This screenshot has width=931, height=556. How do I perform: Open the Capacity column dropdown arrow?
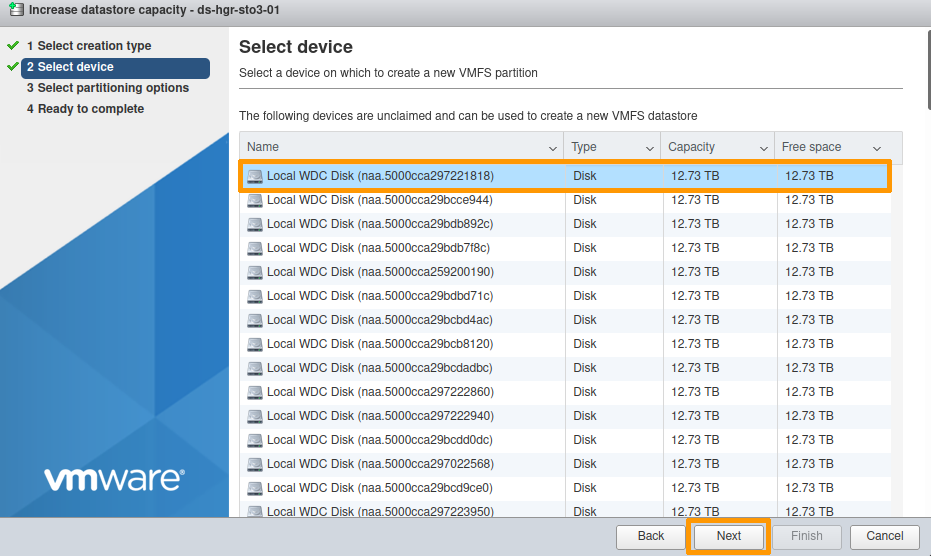[x=764, y=148]
